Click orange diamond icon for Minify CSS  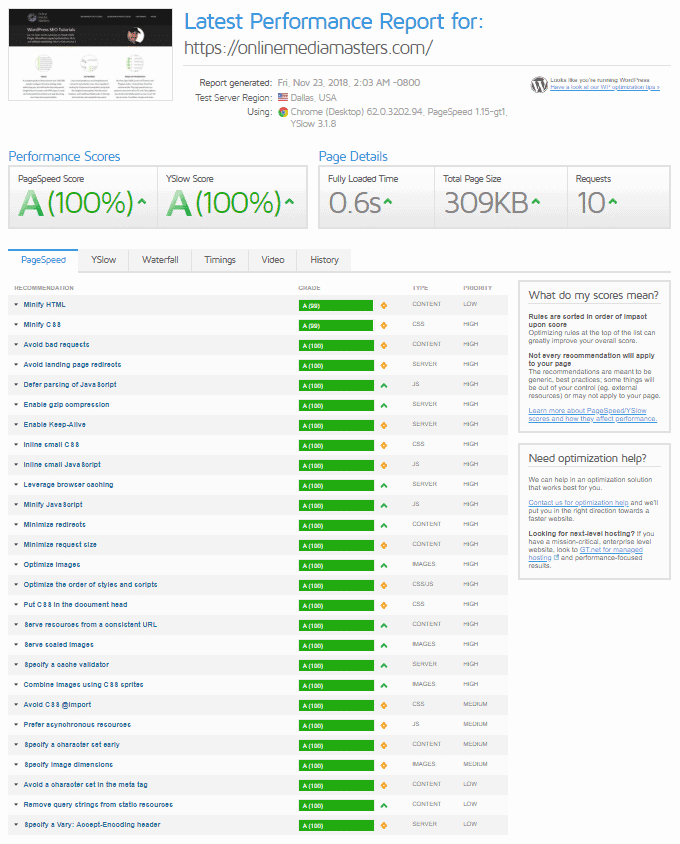tap(384, 326)
